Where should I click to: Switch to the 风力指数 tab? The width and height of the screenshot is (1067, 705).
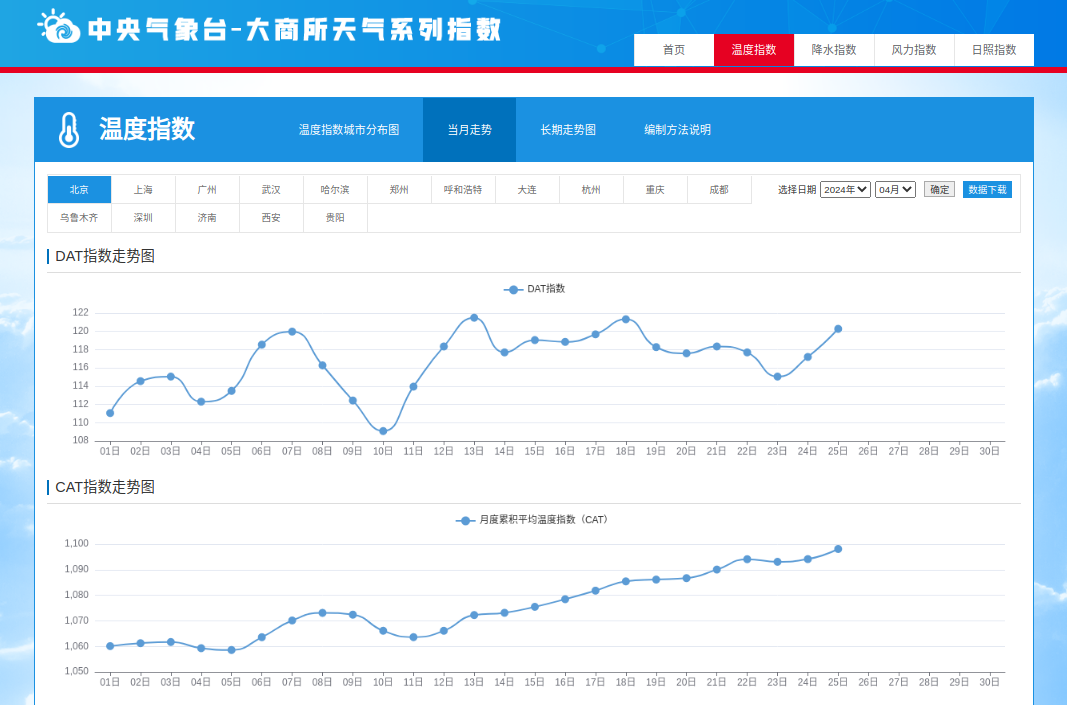click(x=914, y=50)
